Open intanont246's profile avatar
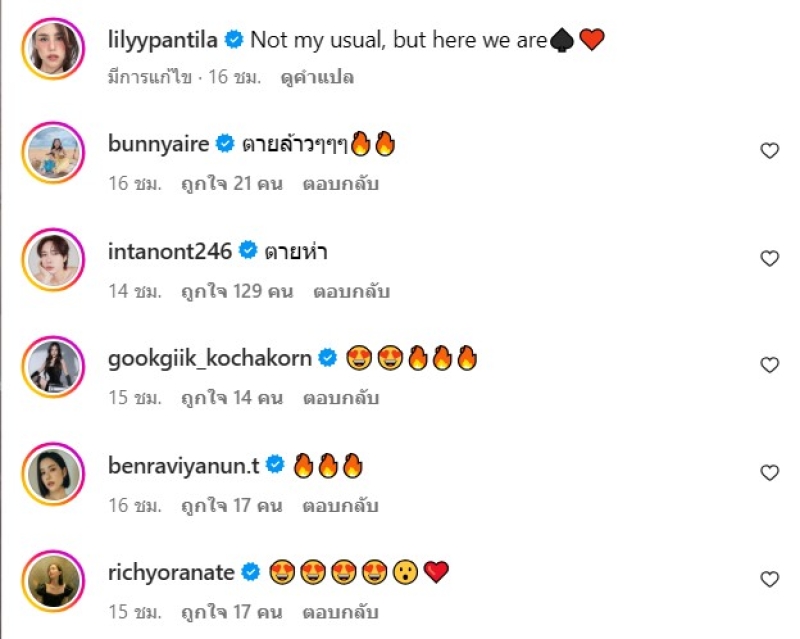This screenshot has height=639, width=800. pyautogui.click(x=53, y=259)
